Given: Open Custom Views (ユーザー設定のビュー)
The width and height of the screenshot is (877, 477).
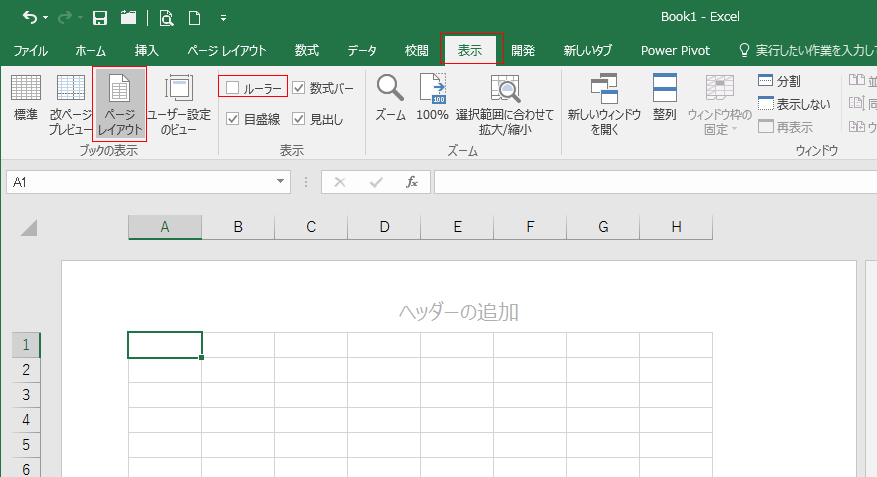Looking at the screenshot, I should pos(178,104).
